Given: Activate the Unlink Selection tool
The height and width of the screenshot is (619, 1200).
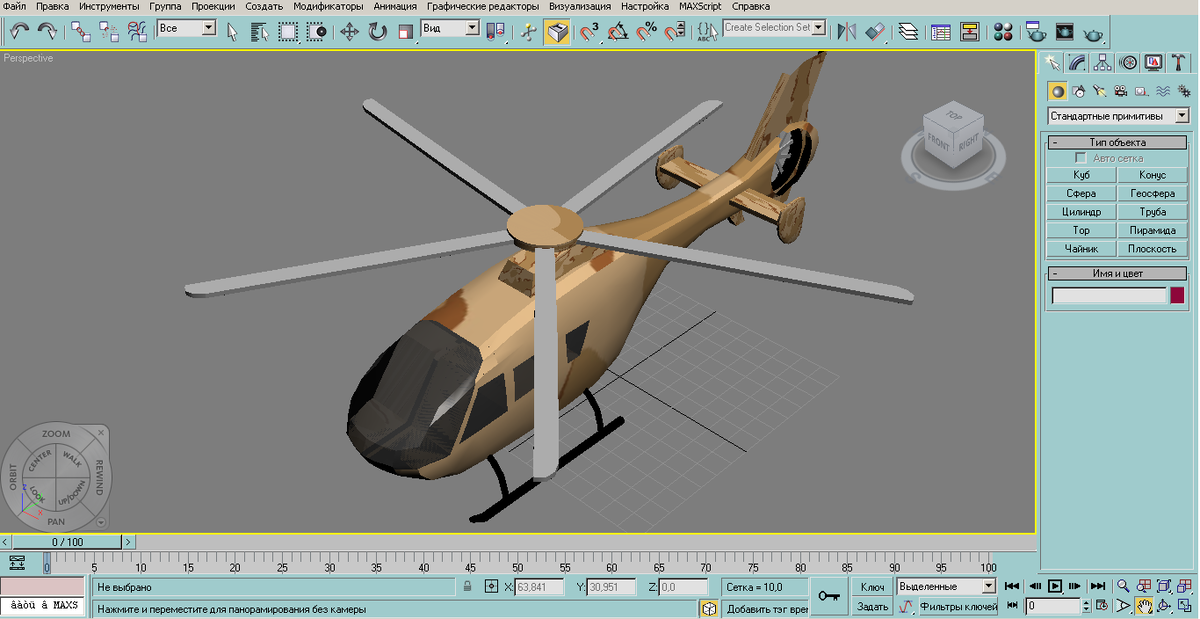Looking at the screenshot, I should 109,31.
